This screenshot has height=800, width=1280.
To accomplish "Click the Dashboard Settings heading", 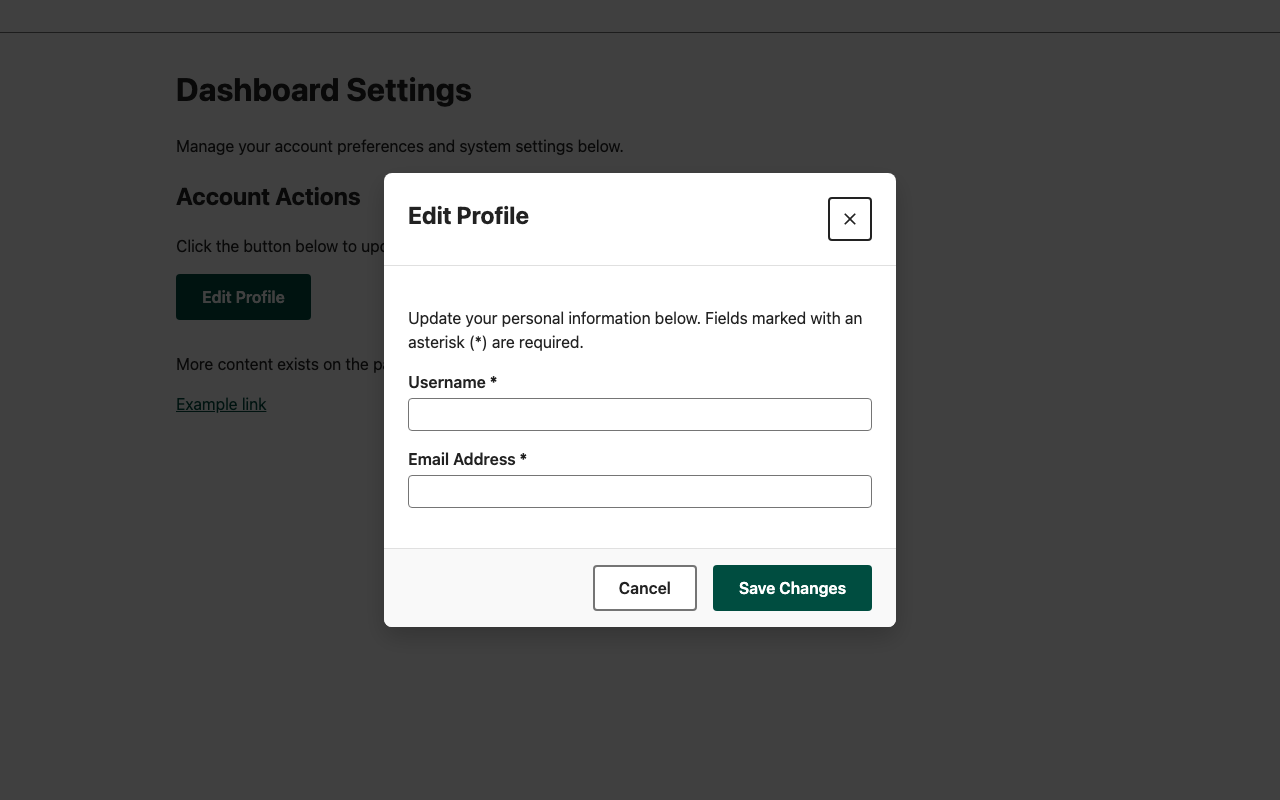I will (x=323, y=90).
